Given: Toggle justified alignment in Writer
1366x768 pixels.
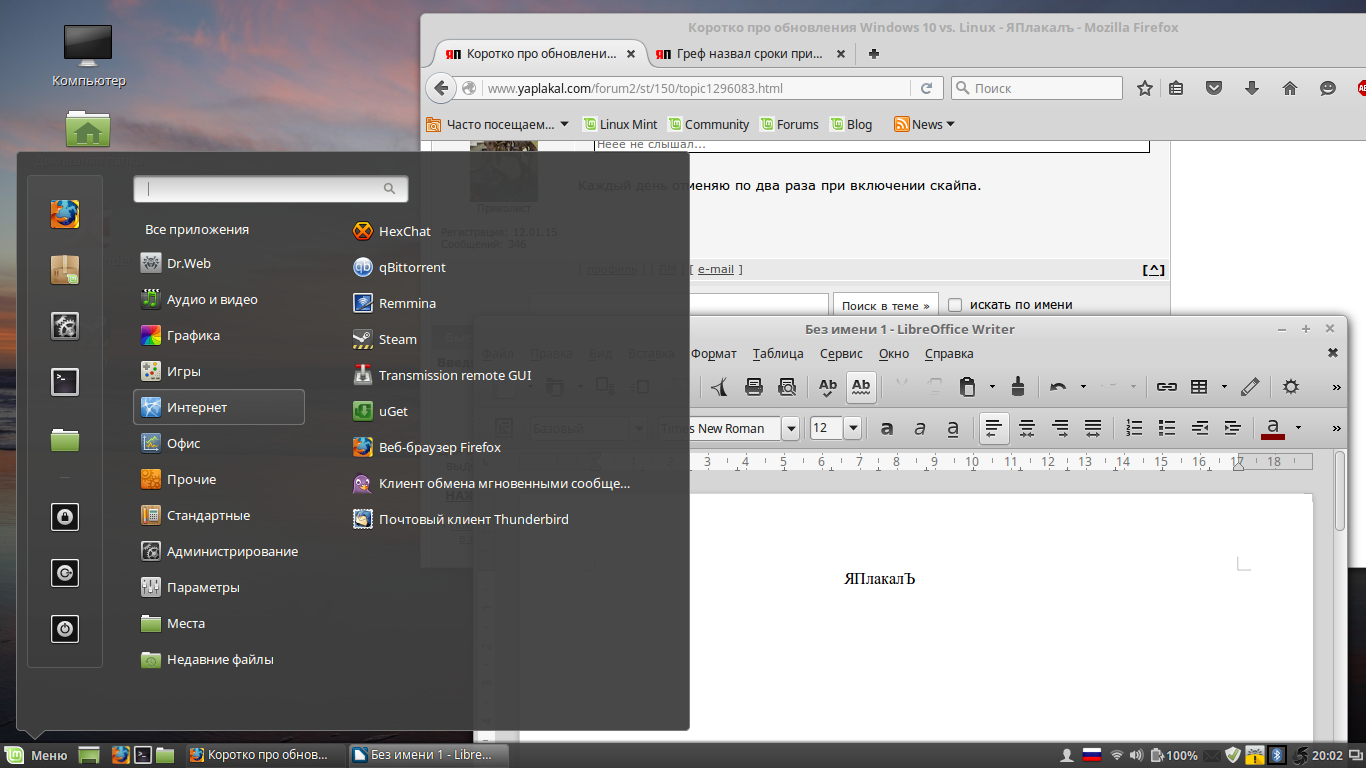Looking at the screenshot, I should click(1093, 428).
